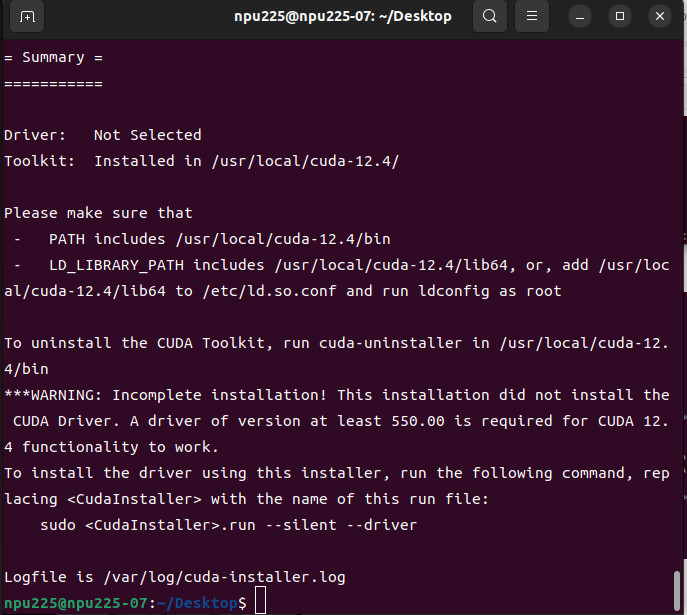This screenshot has height=615, width=687.
Task: Open a new terminal tab
Action: click(27, 17)
